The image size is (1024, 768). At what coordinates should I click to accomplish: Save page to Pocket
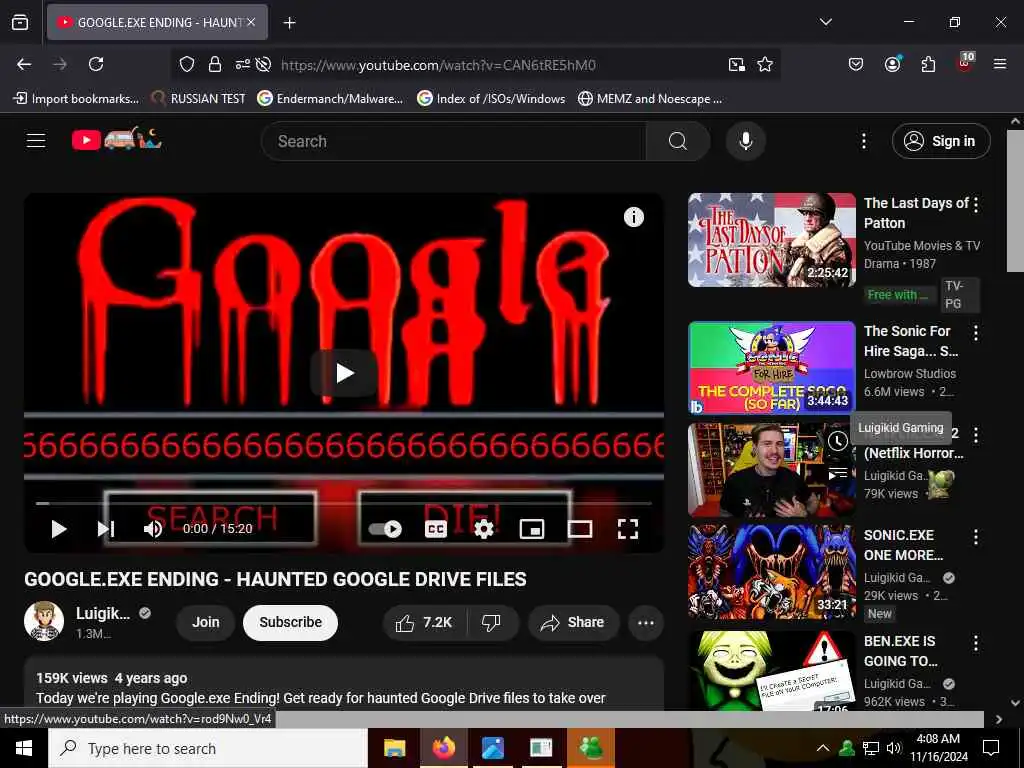tap(856, 64)
